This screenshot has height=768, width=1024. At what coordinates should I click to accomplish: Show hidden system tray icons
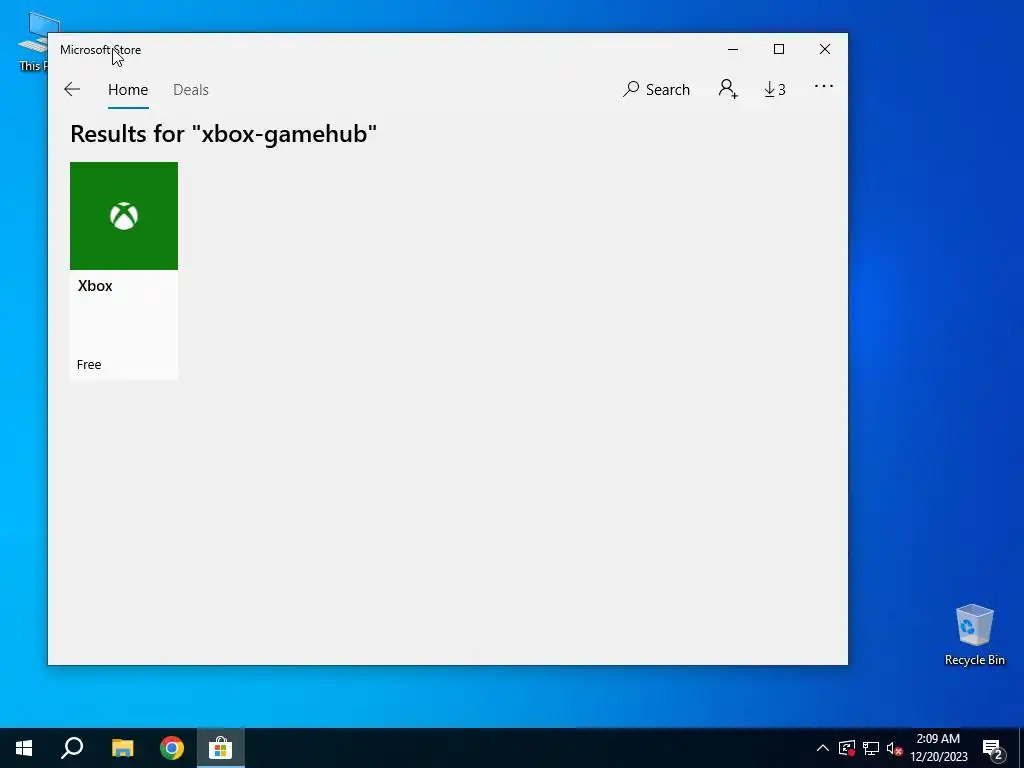(x=823, y=748)
